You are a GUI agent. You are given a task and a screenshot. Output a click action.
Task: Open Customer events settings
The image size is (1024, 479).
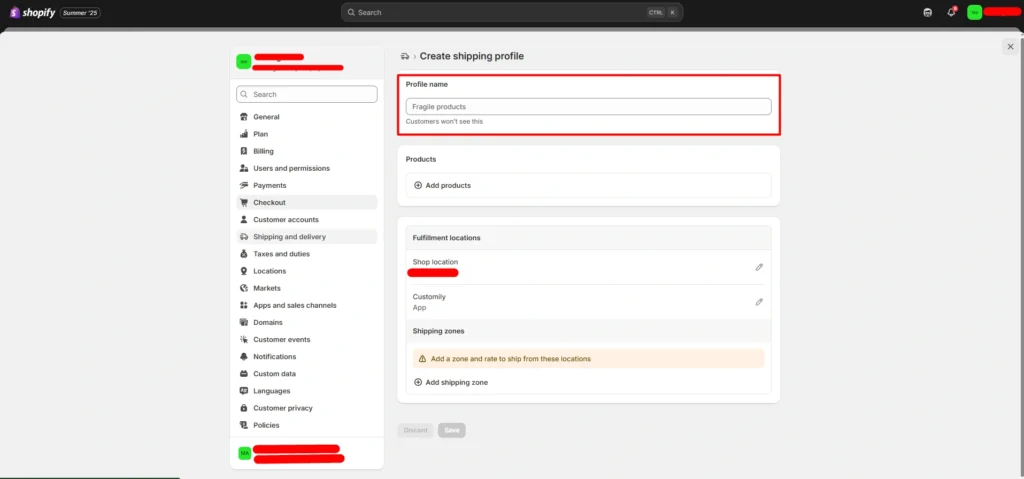(x=307, y=339)
